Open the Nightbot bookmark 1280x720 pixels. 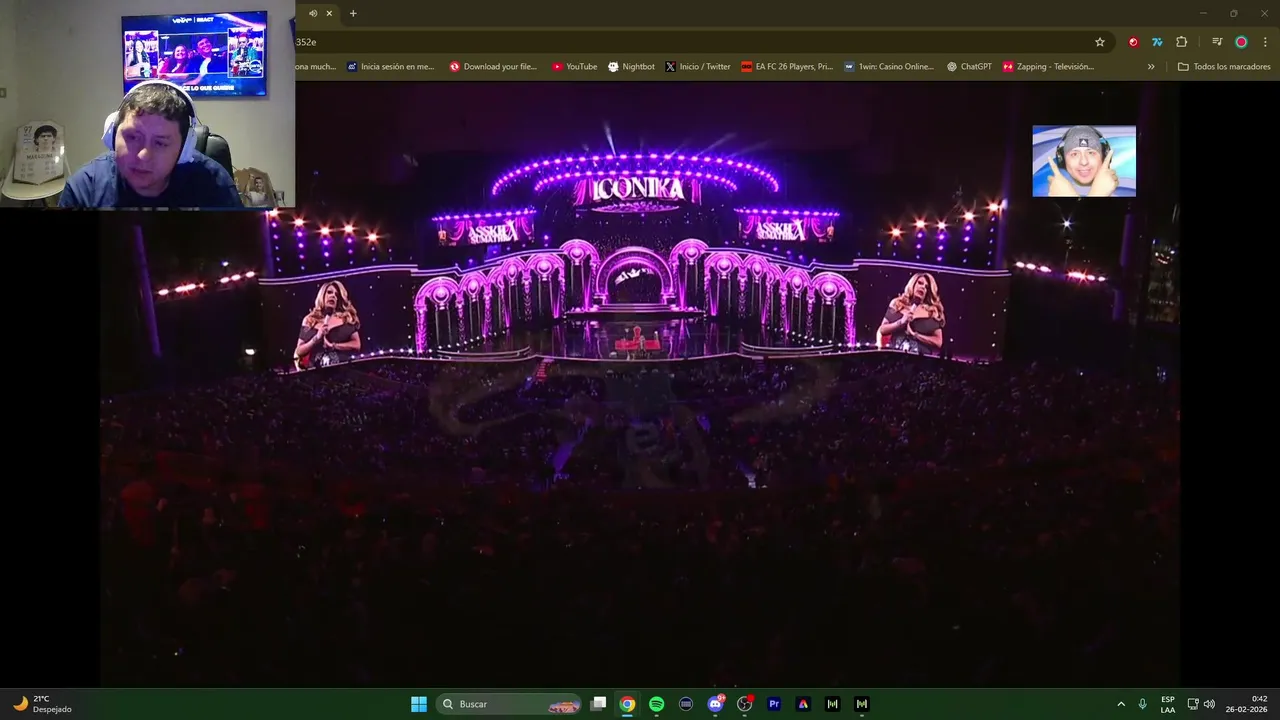pyautogui.click(x=631, y=67)
